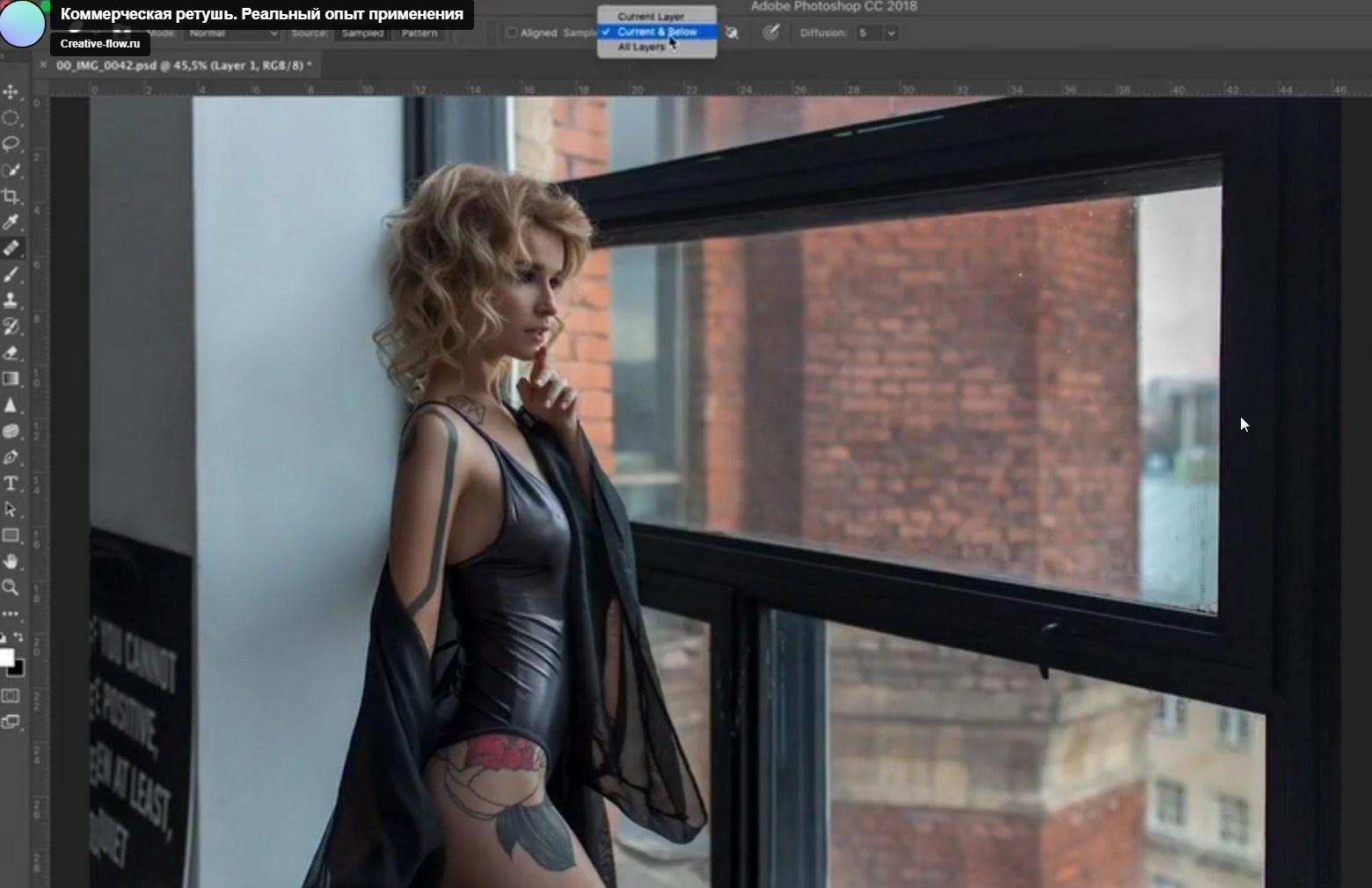
Task: Toggle Quick Mask mode icon
Action: coord(11,696)
